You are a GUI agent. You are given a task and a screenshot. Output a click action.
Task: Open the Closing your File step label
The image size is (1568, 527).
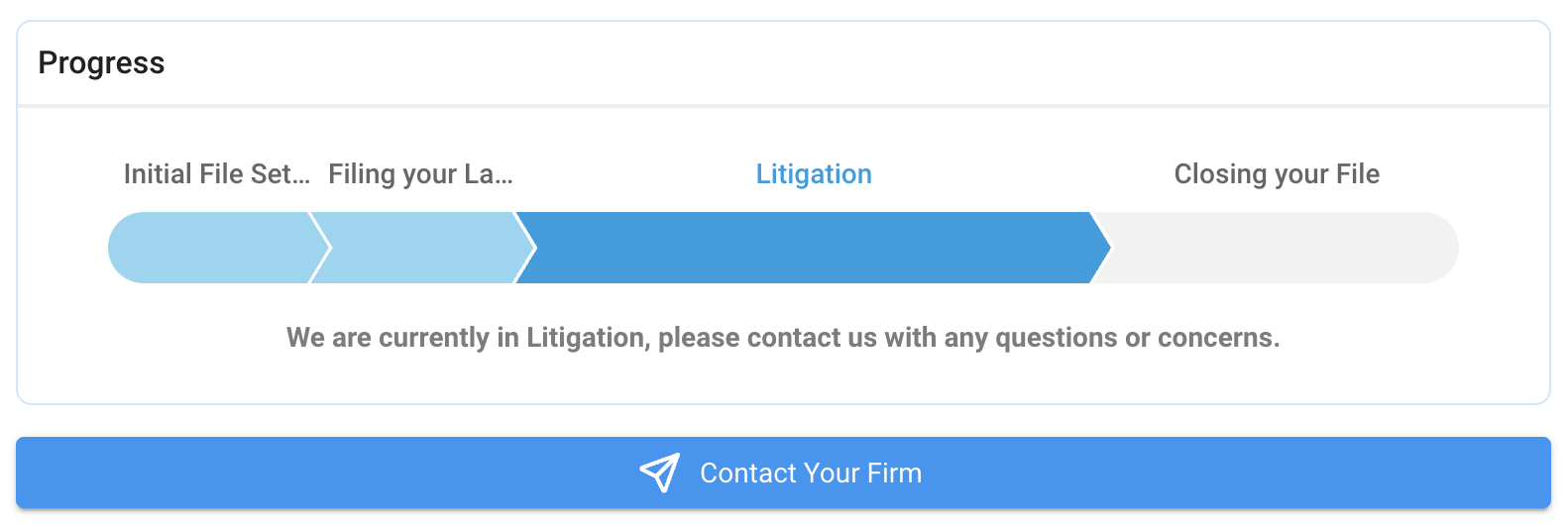tap(1277, 174)
